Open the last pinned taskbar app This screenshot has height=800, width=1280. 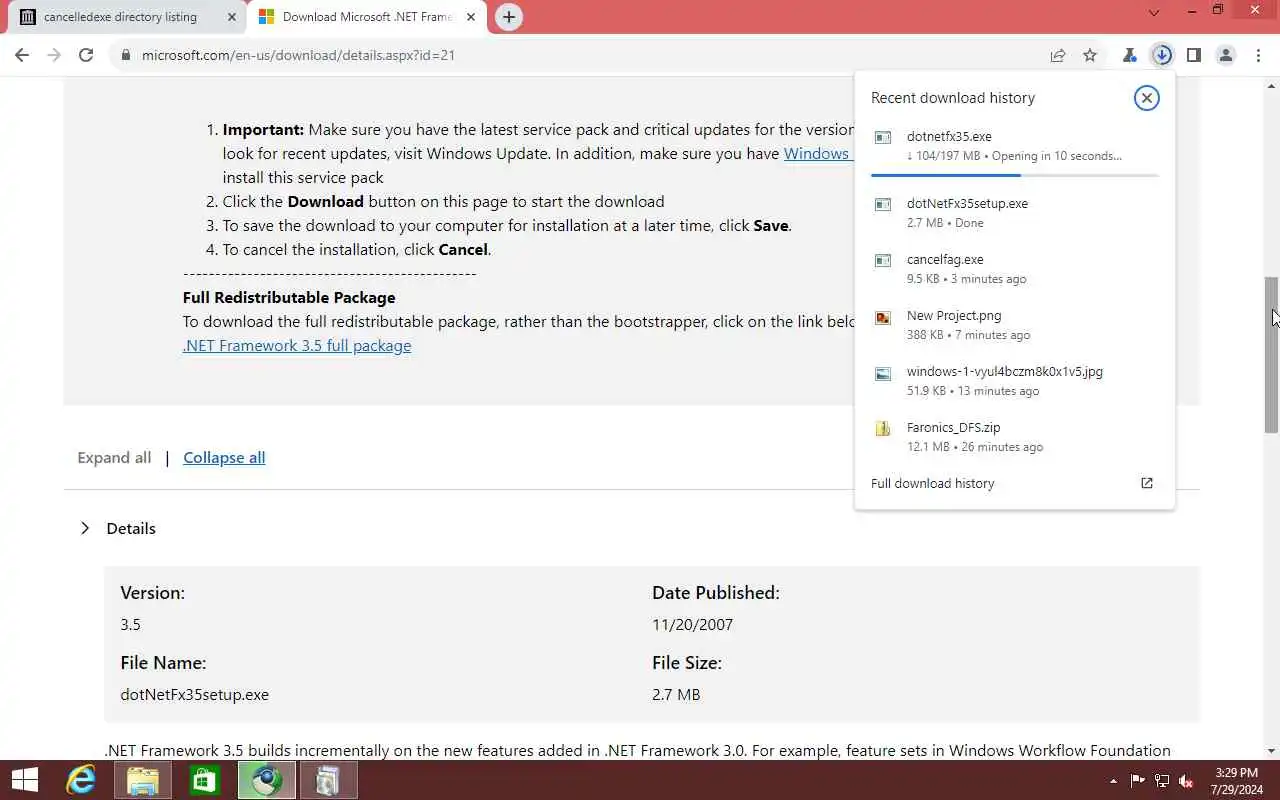click(x=328, y=780)
